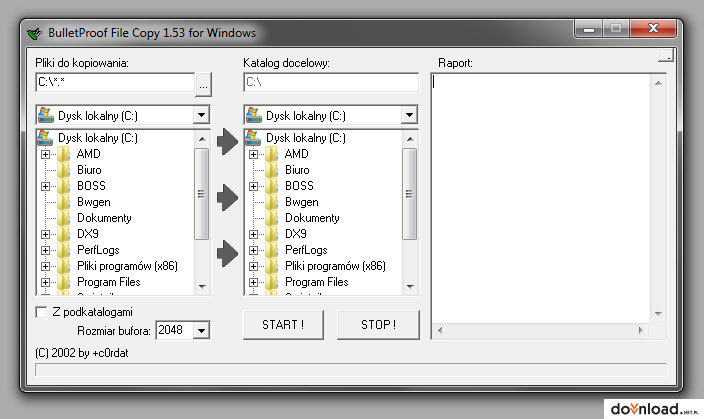Select the PerfLogs folder icon in source tree
Viewport: 704px width, 419px height.
[x=63, y=250]
